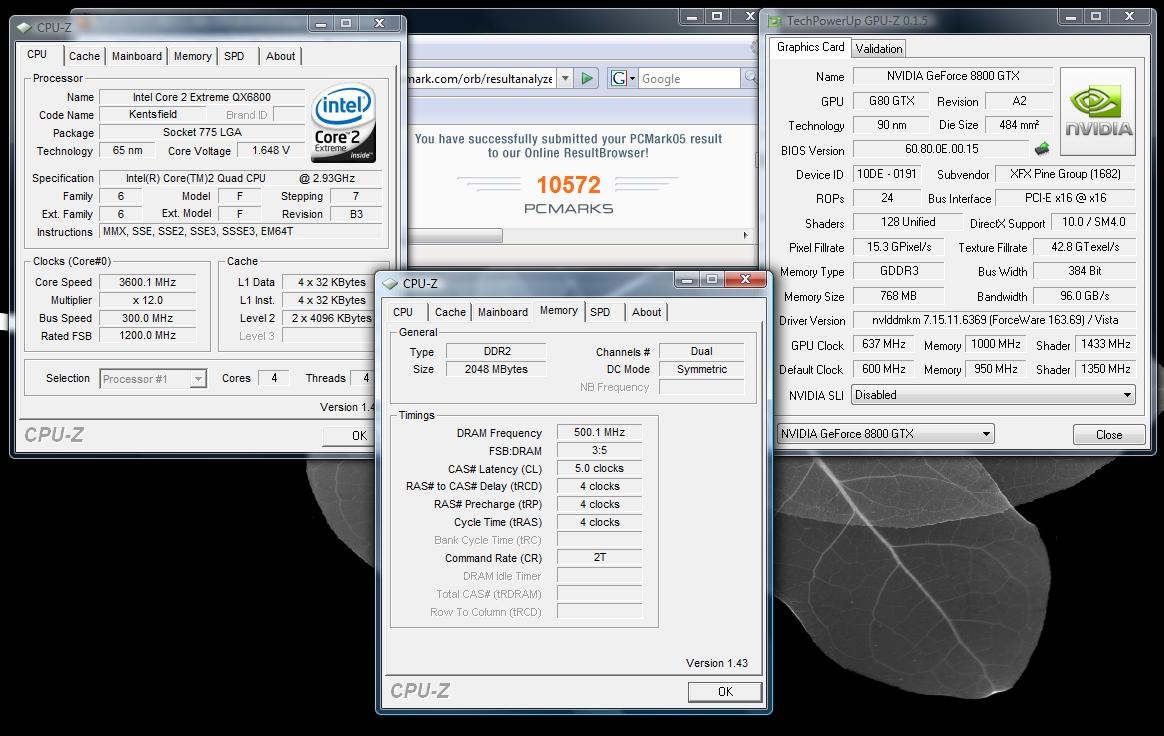The image size is (1164, 736).
Task: Click the DRAM Frequency 500.1 MHz value
Action: [x=599, y=432]
